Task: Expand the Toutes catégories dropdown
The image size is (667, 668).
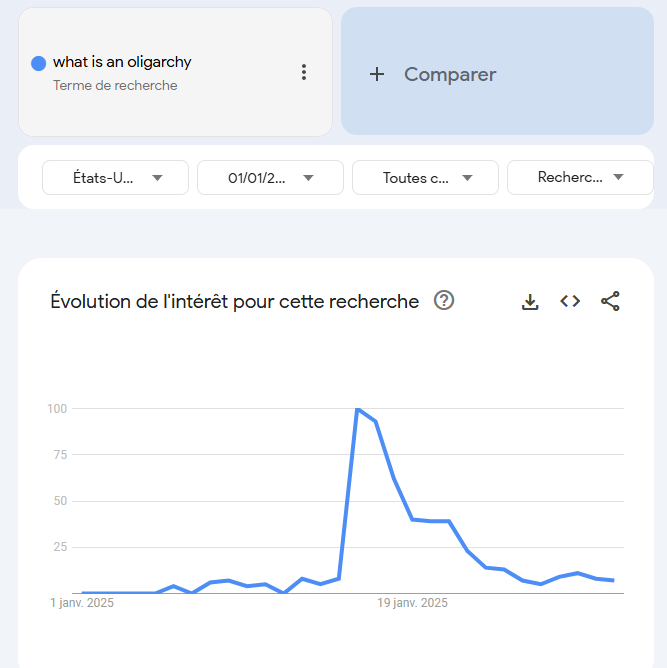Action: [x=426, y=178]
